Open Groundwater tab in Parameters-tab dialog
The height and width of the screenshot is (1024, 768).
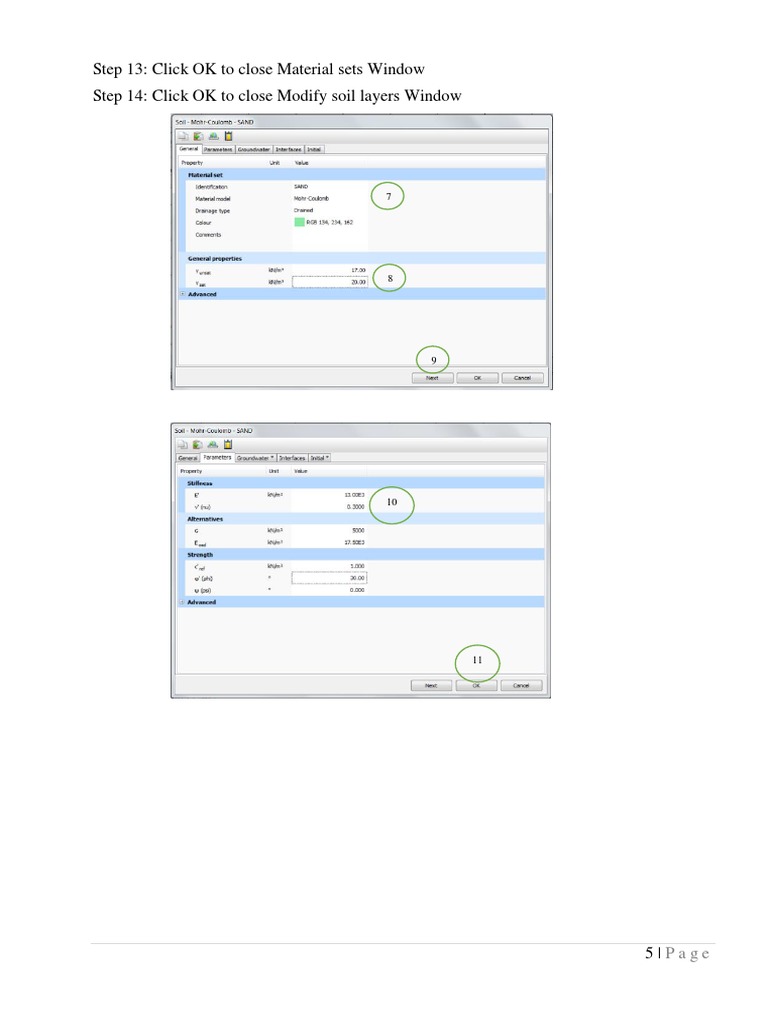point(255,458)
